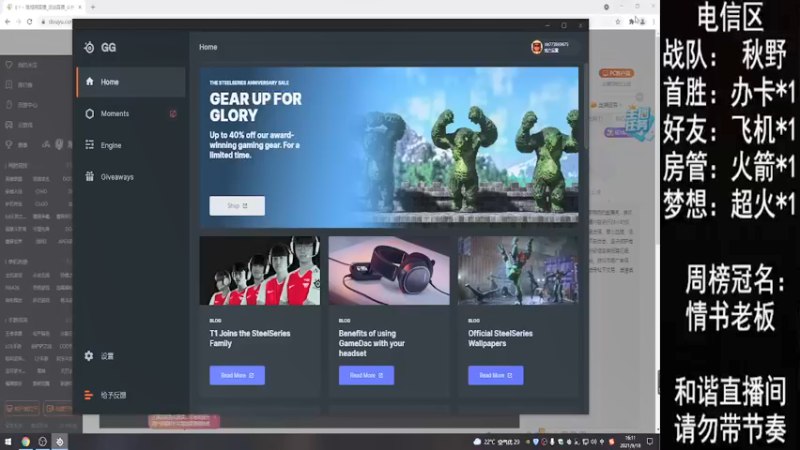Open the T1 team photo thumbnail
This screenshot has height=450, width=800.
click(x=260, y=270)
